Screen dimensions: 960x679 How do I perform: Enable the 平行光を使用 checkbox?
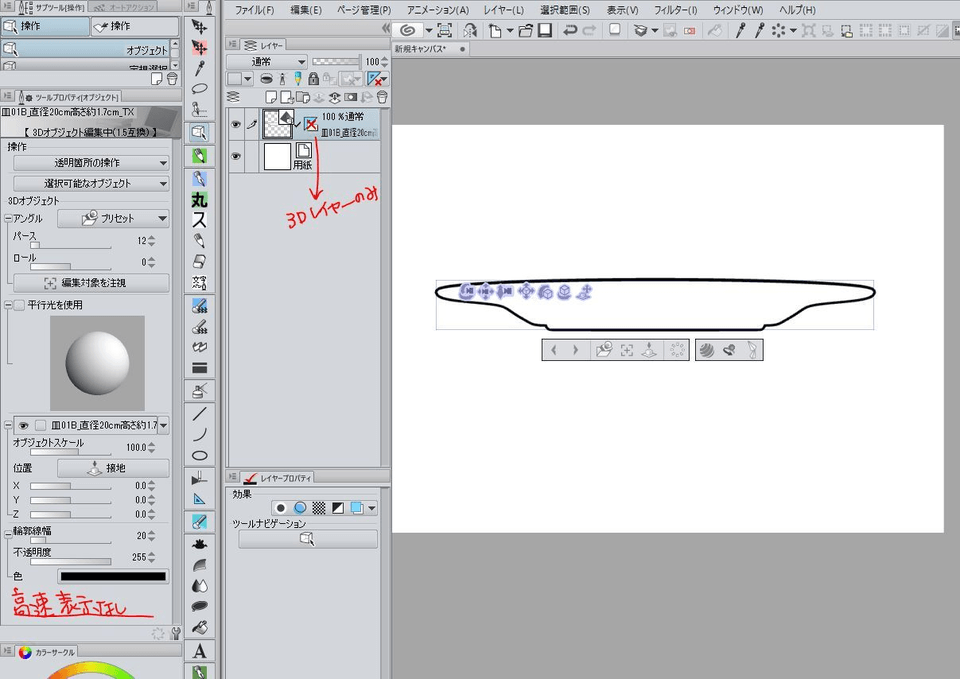[x=18, y=305]
